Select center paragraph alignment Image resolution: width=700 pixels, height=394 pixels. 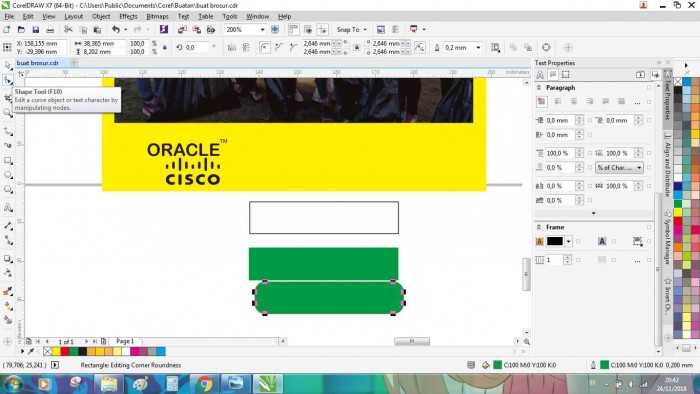574,102
